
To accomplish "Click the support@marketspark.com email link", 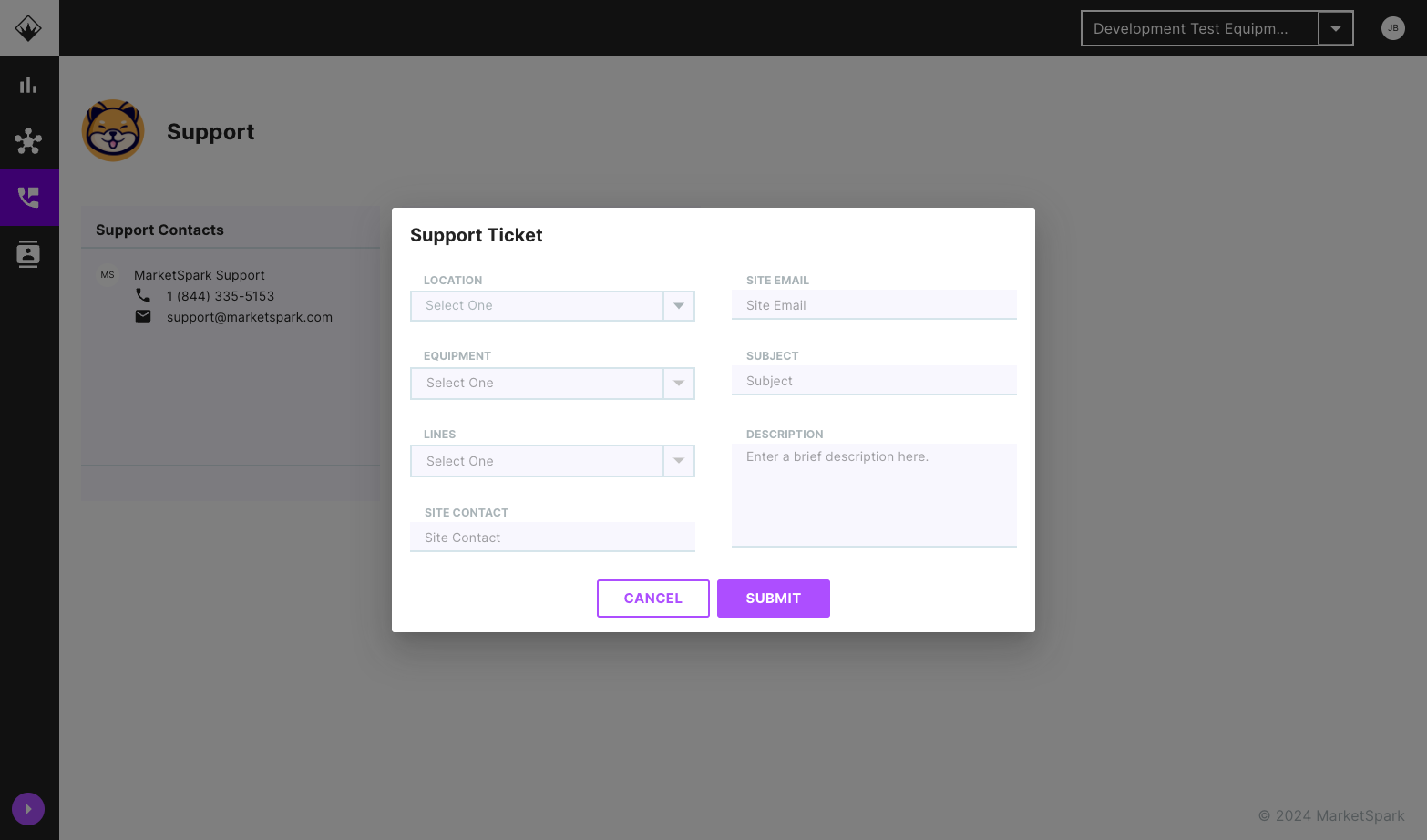I will [249, 316].
